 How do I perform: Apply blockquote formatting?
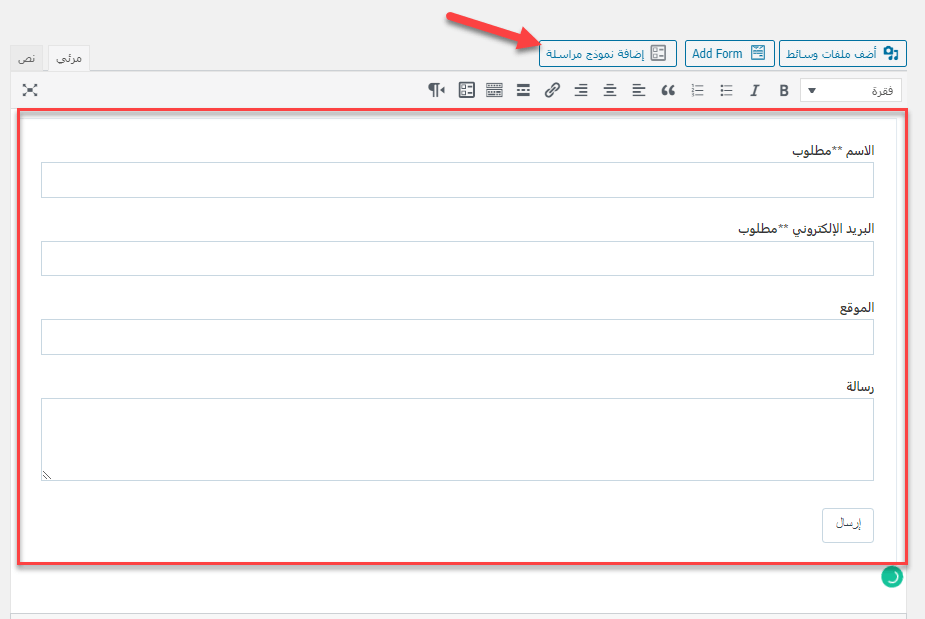668,90
